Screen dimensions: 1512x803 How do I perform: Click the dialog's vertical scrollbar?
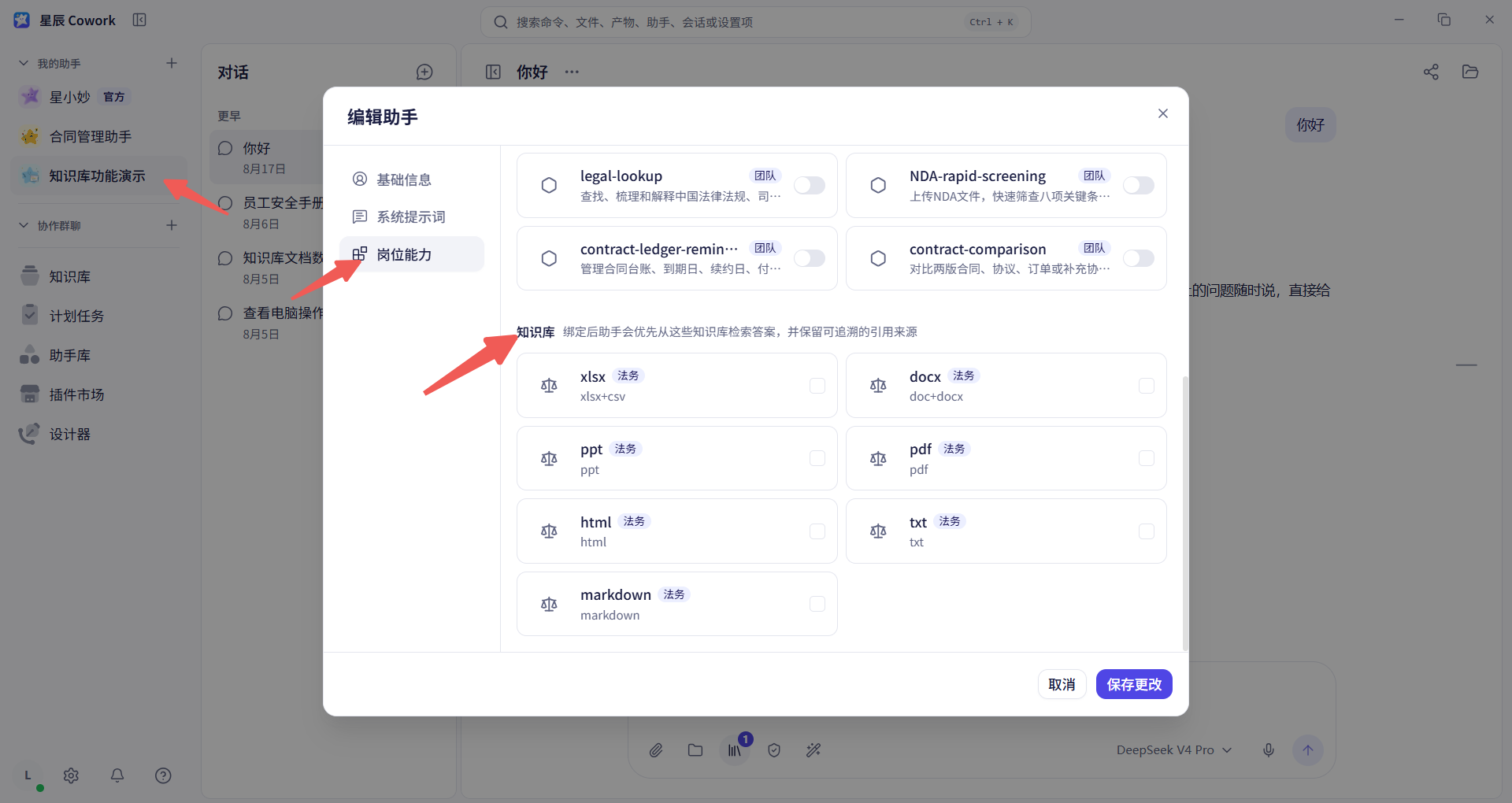click(x=1184, y=513)
